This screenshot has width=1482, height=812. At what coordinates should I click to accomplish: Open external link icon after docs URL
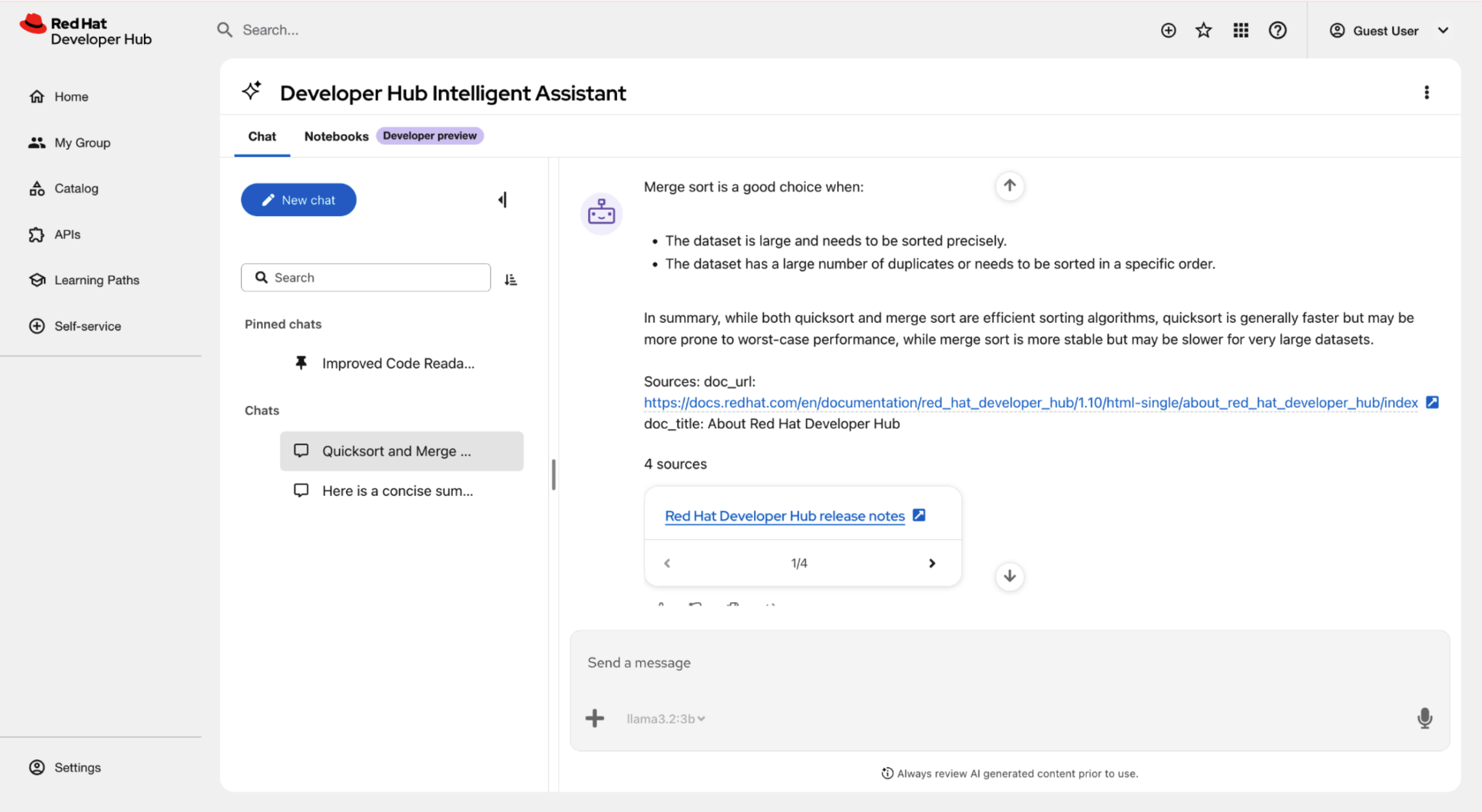click(x=1432, y=402)
